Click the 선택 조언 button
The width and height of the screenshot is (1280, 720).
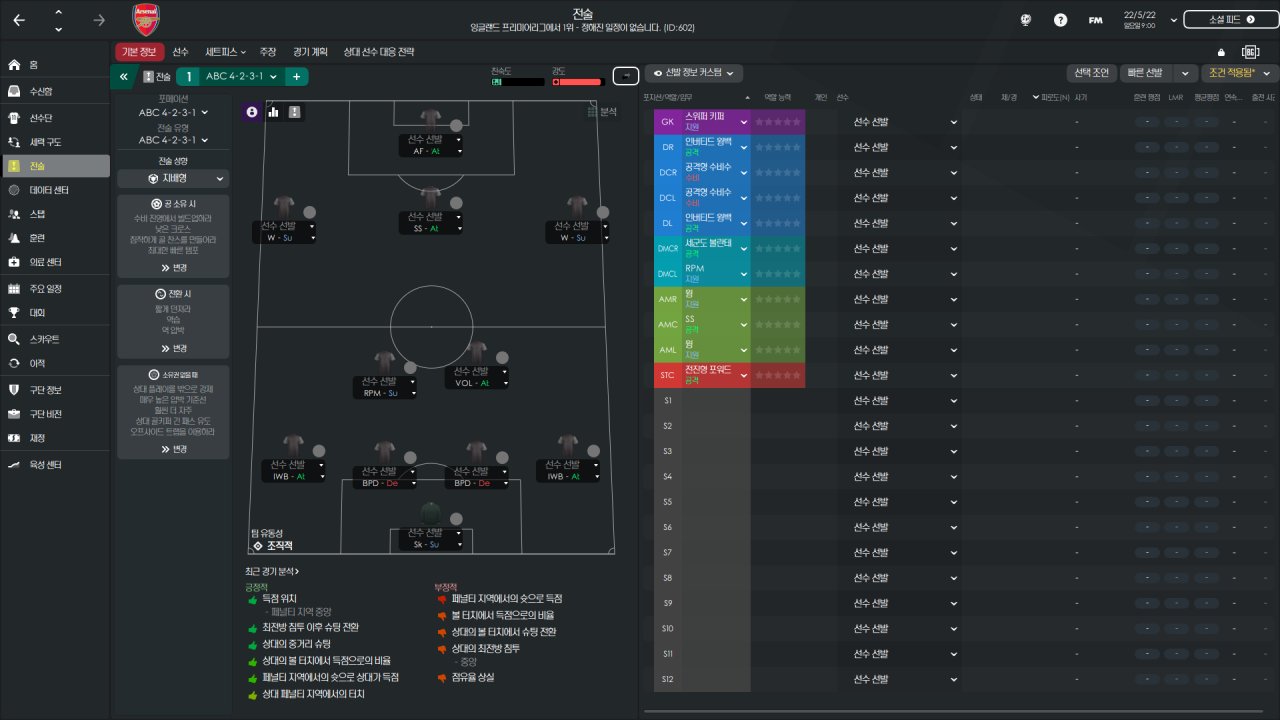click(x=1091, y=73)
